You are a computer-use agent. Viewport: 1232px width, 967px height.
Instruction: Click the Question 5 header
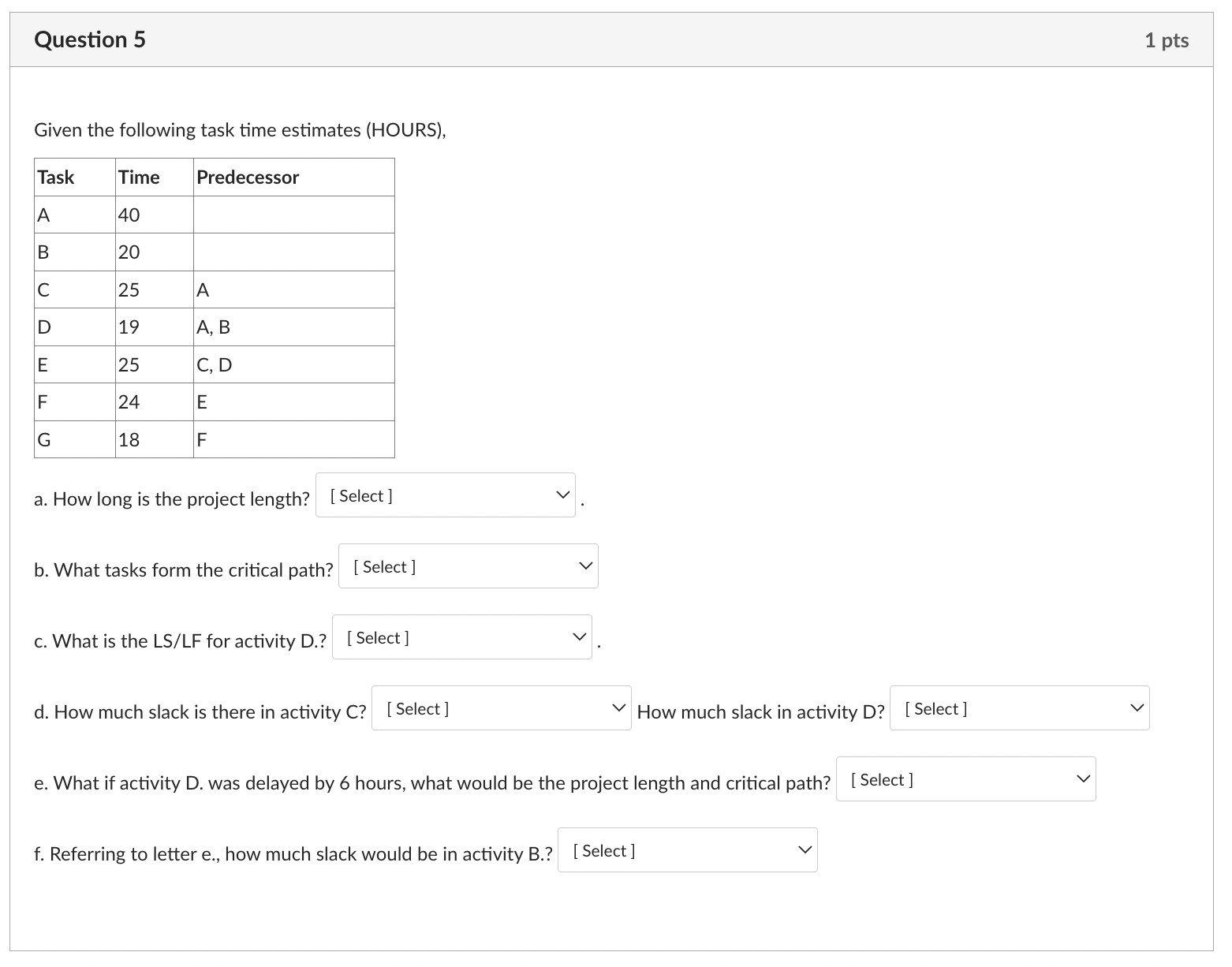(x=90, y=39)
